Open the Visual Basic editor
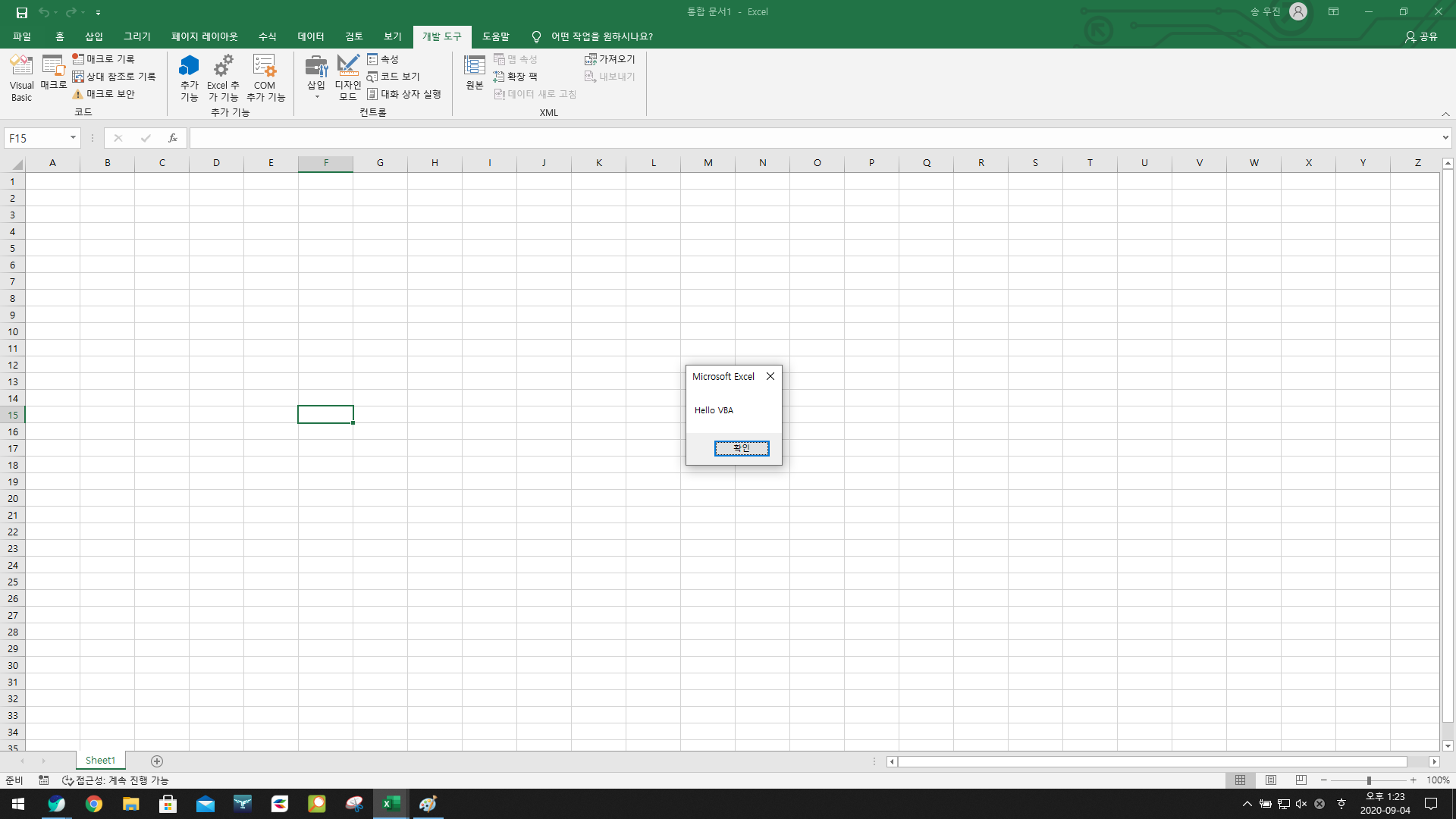Image resolution: width=1456 pixels, height=819 pixels. (x=21, y=77)
